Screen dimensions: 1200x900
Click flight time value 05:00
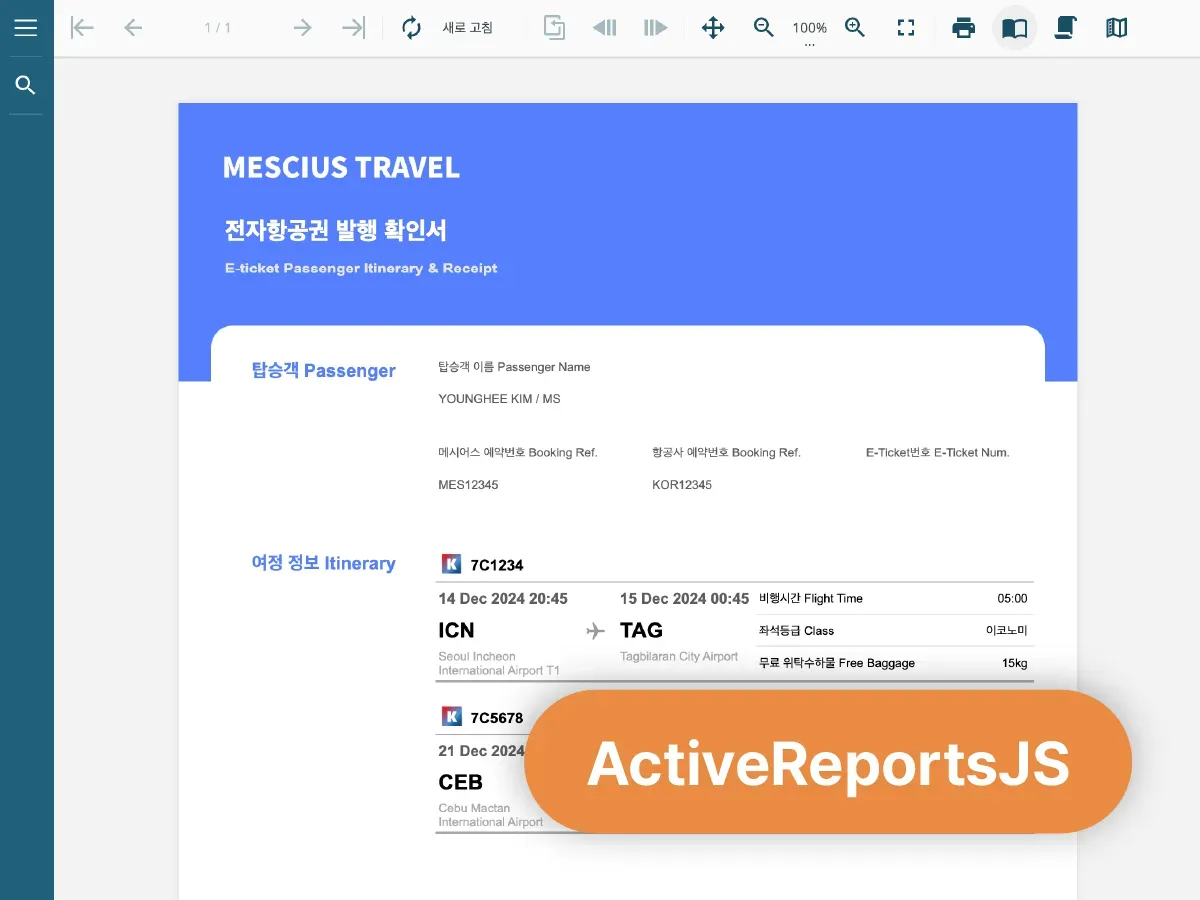click(1012, 599)
